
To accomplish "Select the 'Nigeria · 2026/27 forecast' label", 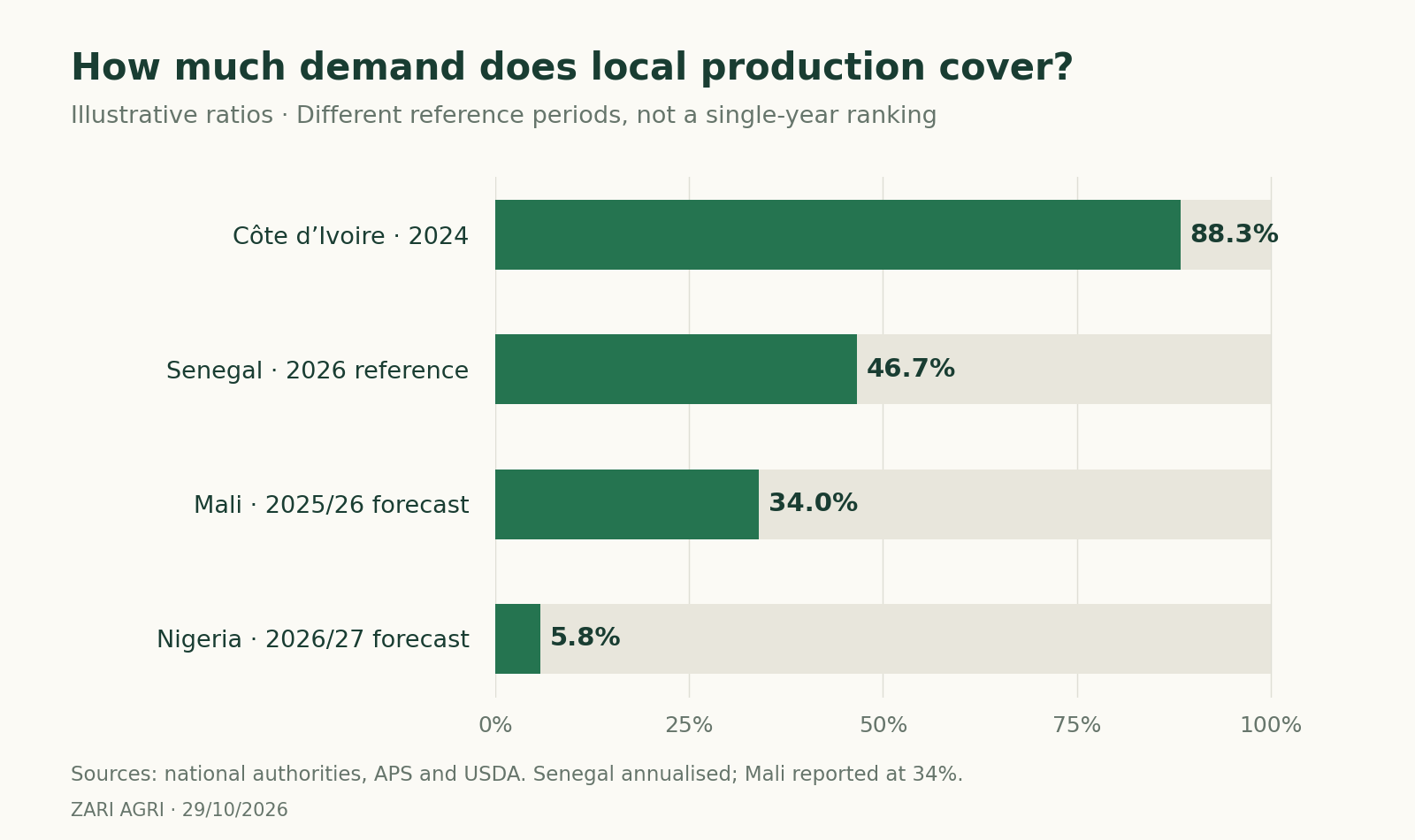I will click(313, 639).
